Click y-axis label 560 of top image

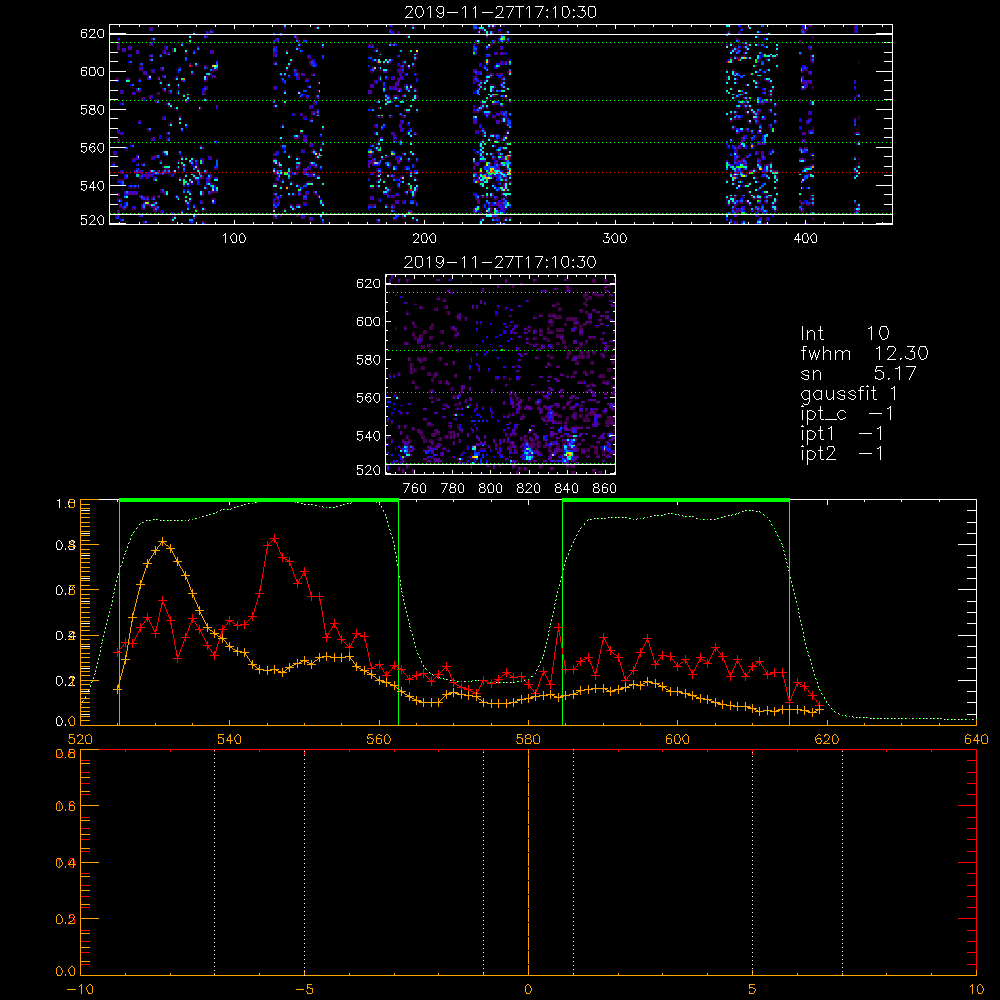click(x=92, y=147)
